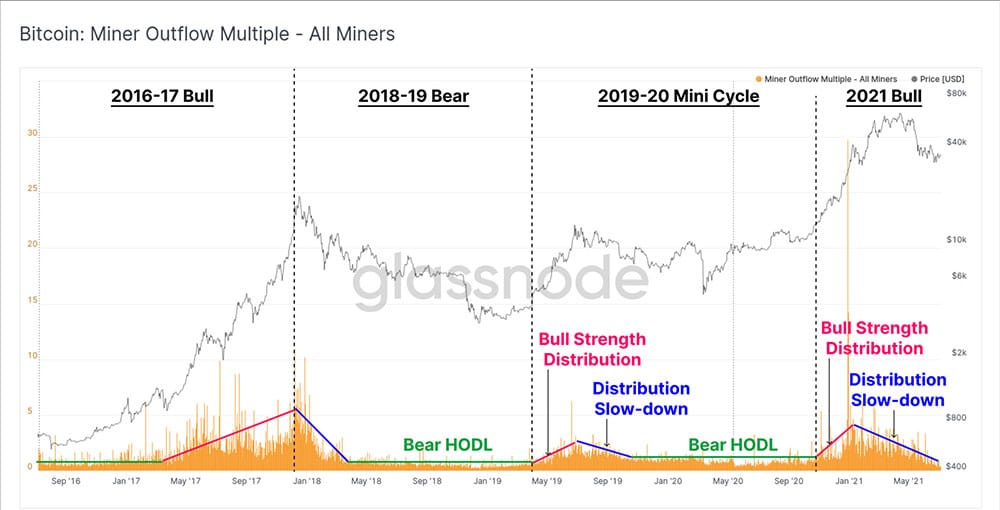Click the May '19 x-axis label

point(547,481)
